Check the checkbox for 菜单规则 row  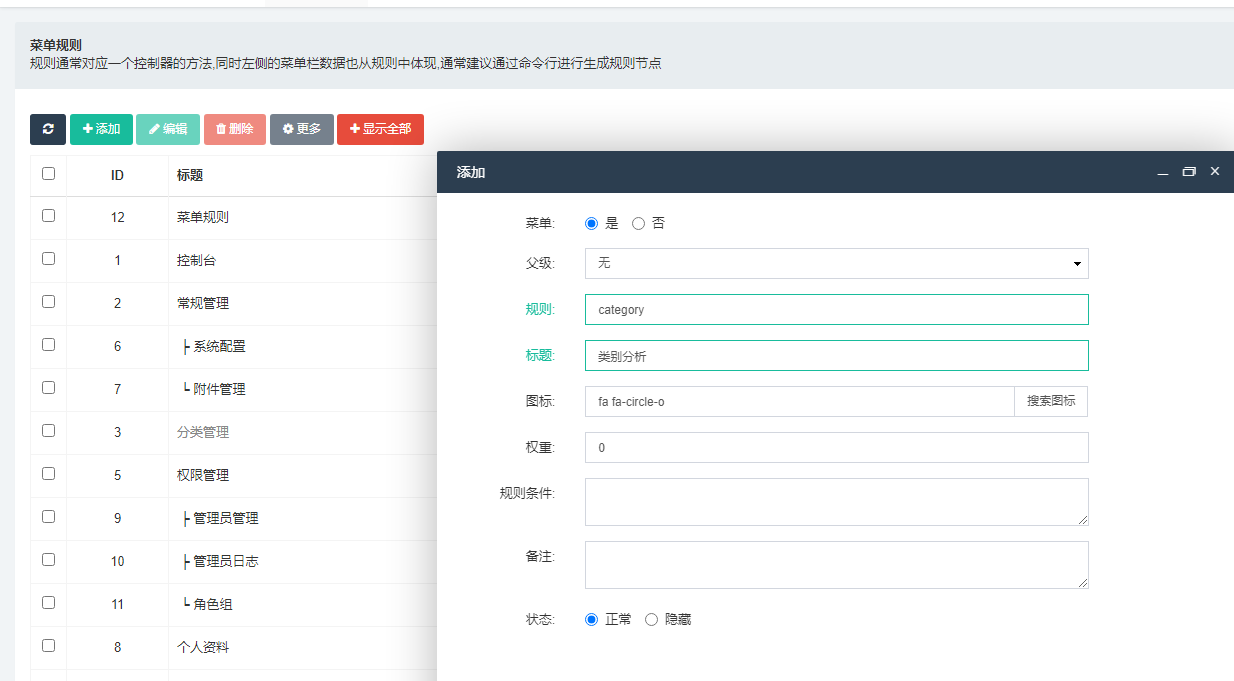(x=47, y=216)
